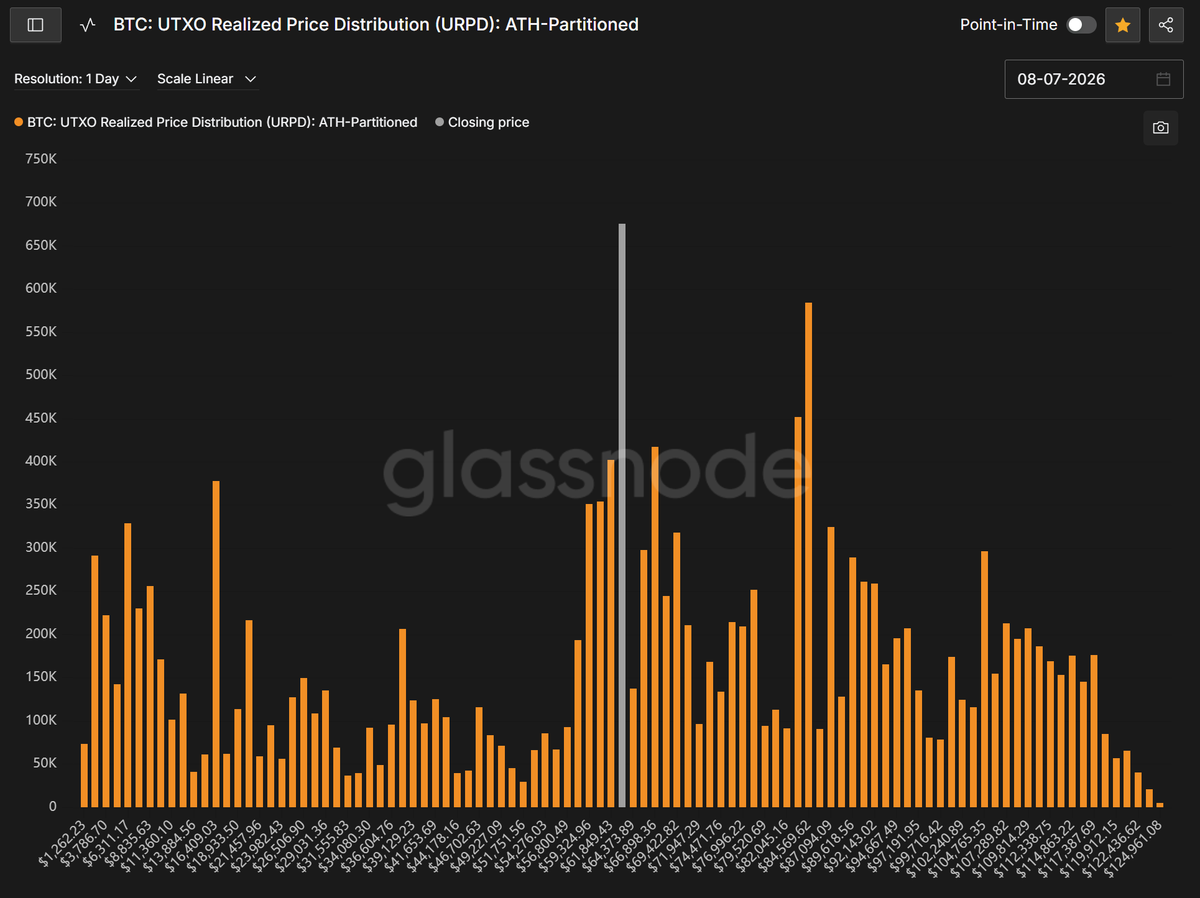The image size is (1200, 898).
Task: Toggle URPD ATH-Partitioned legend series
Action: [x=216, y=122]
